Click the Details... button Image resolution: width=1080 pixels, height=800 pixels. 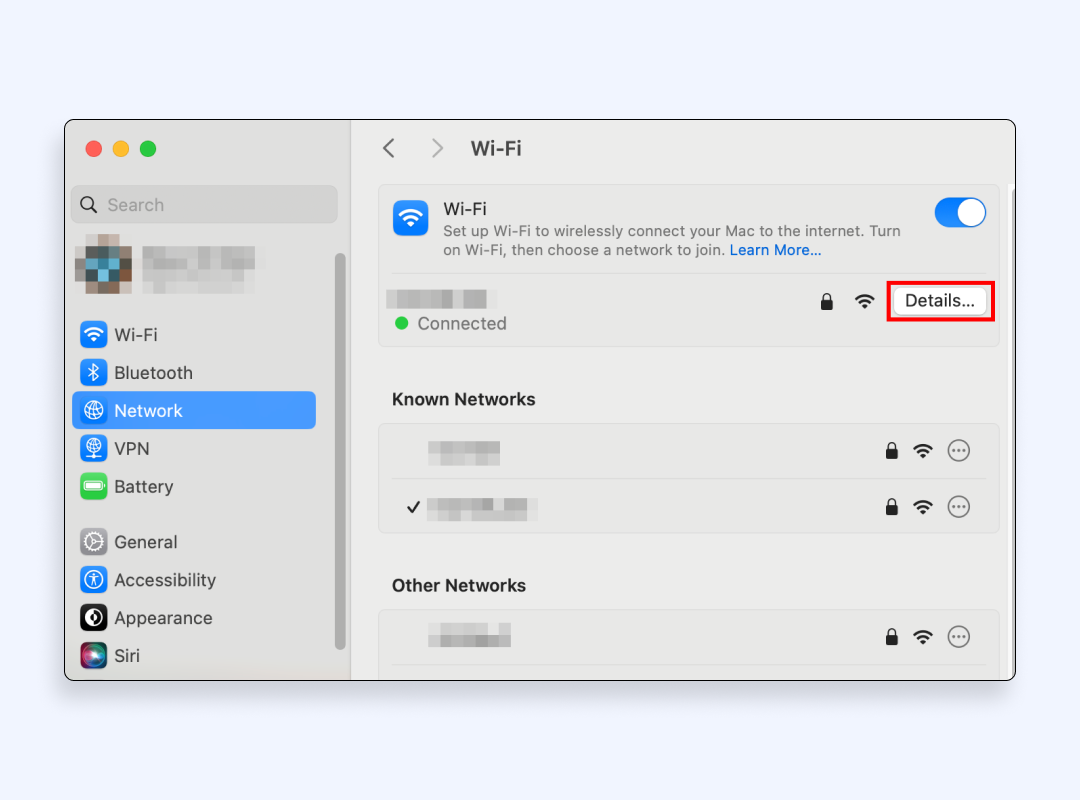click(x=939, y=301)
